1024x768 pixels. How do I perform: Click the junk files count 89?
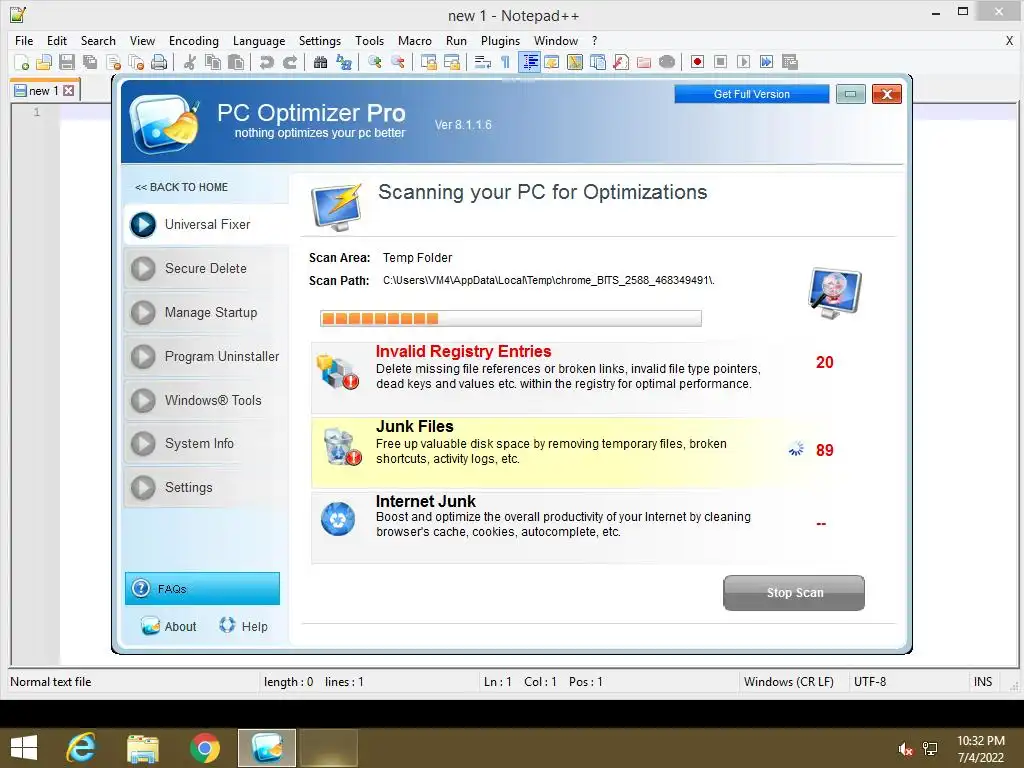824,450
